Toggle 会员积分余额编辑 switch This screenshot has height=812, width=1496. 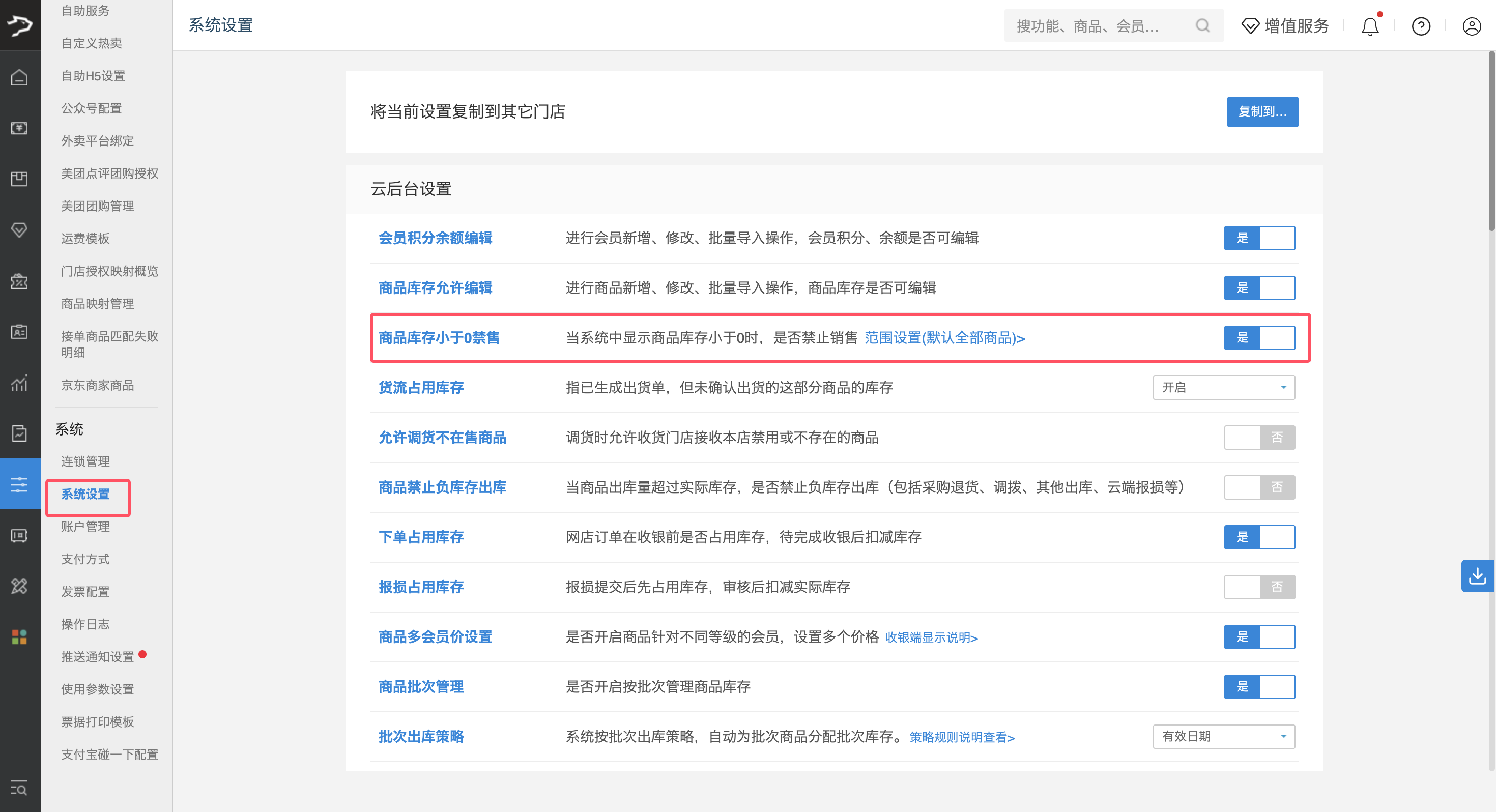coord(1259,238)
